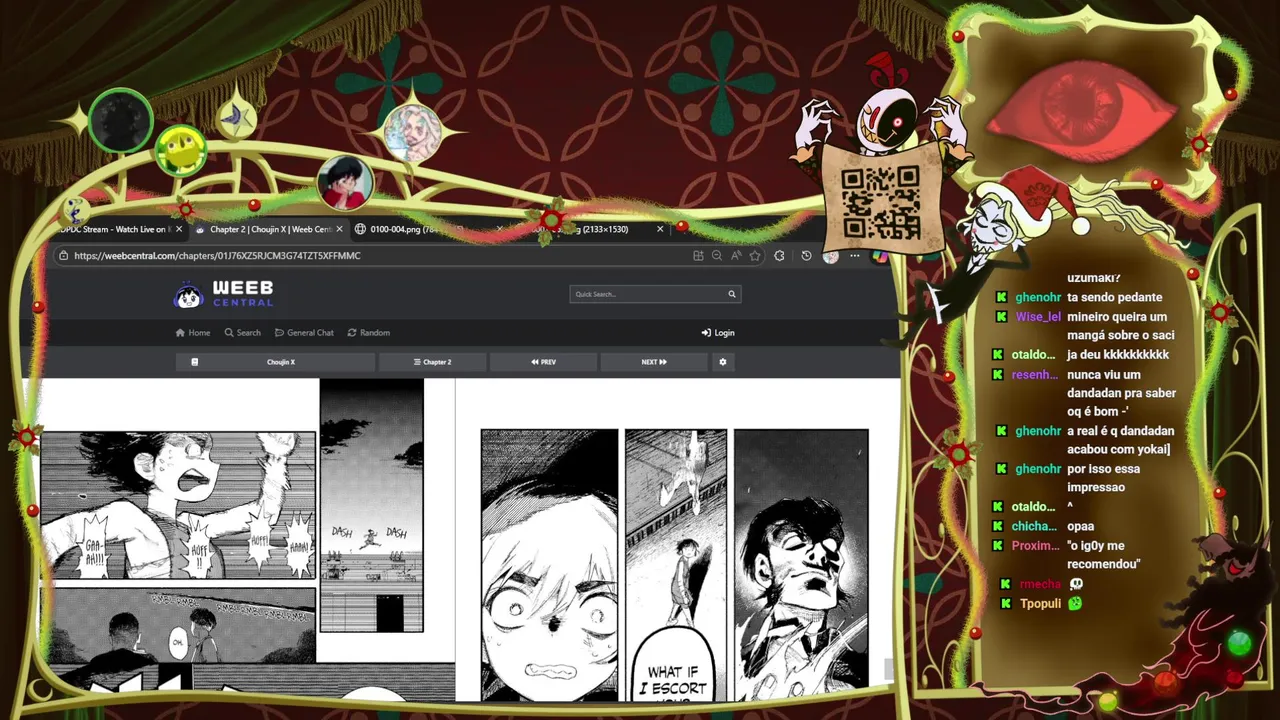Click chat message 'uzumaki?'
1280x720 pixels.
point(1094,278)
